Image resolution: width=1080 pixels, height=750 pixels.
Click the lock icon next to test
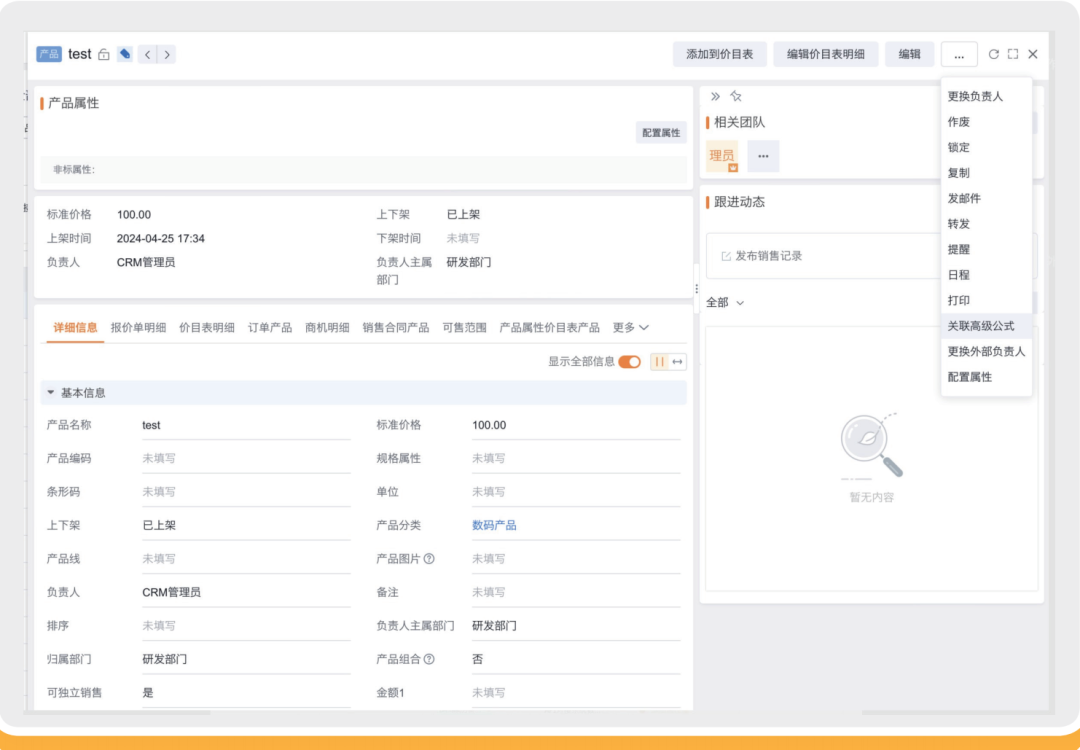(x=103, y=54)
